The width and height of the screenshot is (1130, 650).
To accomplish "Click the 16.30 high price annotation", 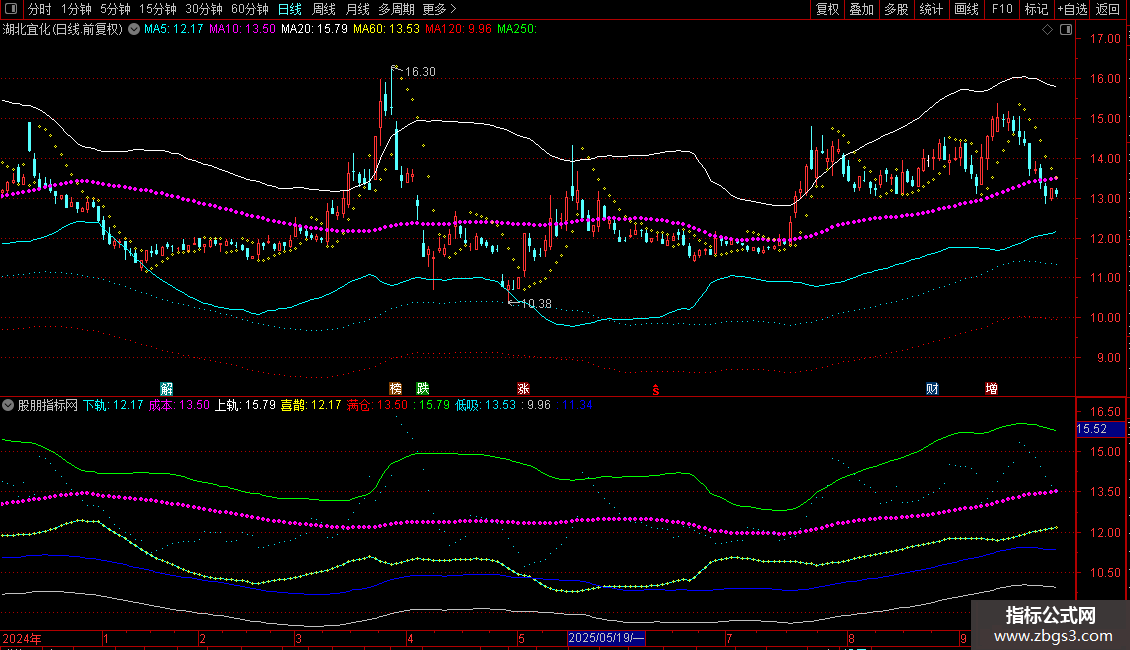I will [420, 72].
